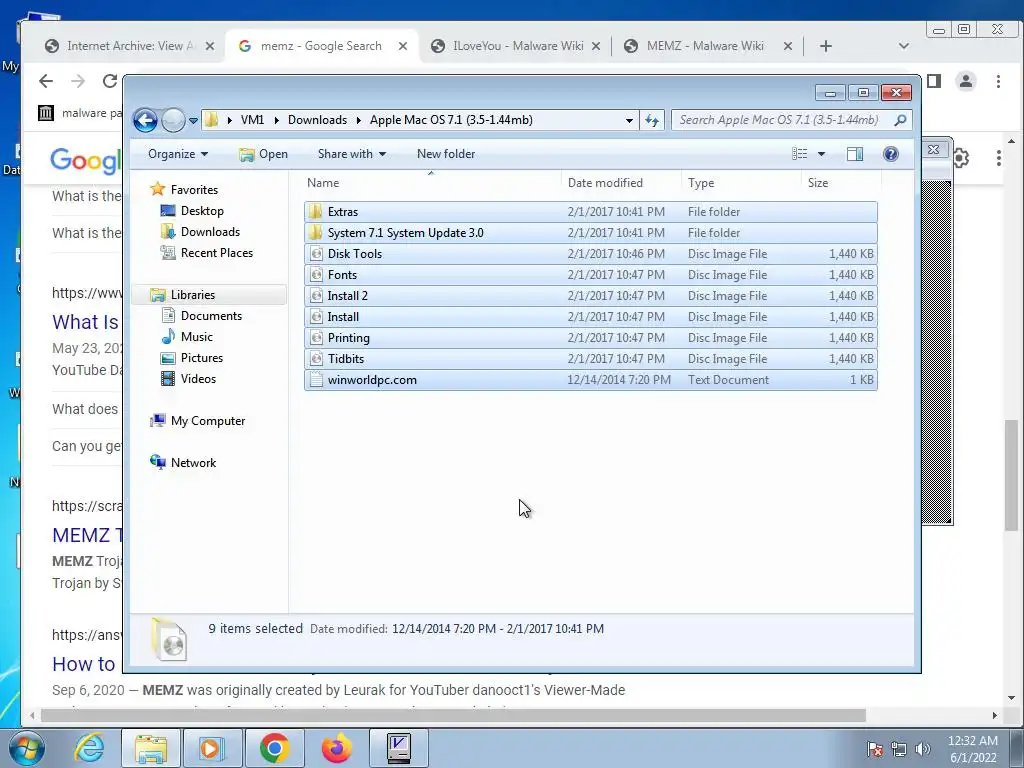The height and width of the screenshot is (768, 1024).
Task: Open Recent Places in navigation pane
Action: 216,253
